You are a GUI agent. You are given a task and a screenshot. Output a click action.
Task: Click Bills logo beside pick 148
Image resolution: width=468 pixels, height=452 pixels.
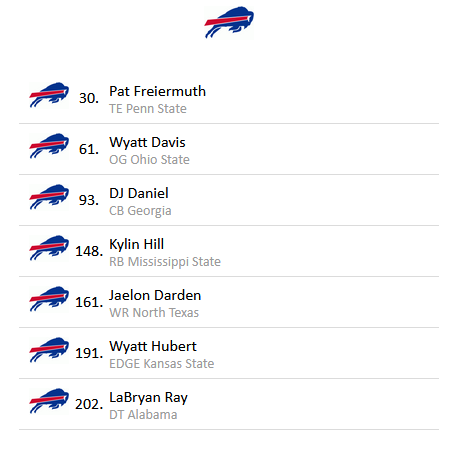[49, 248]
